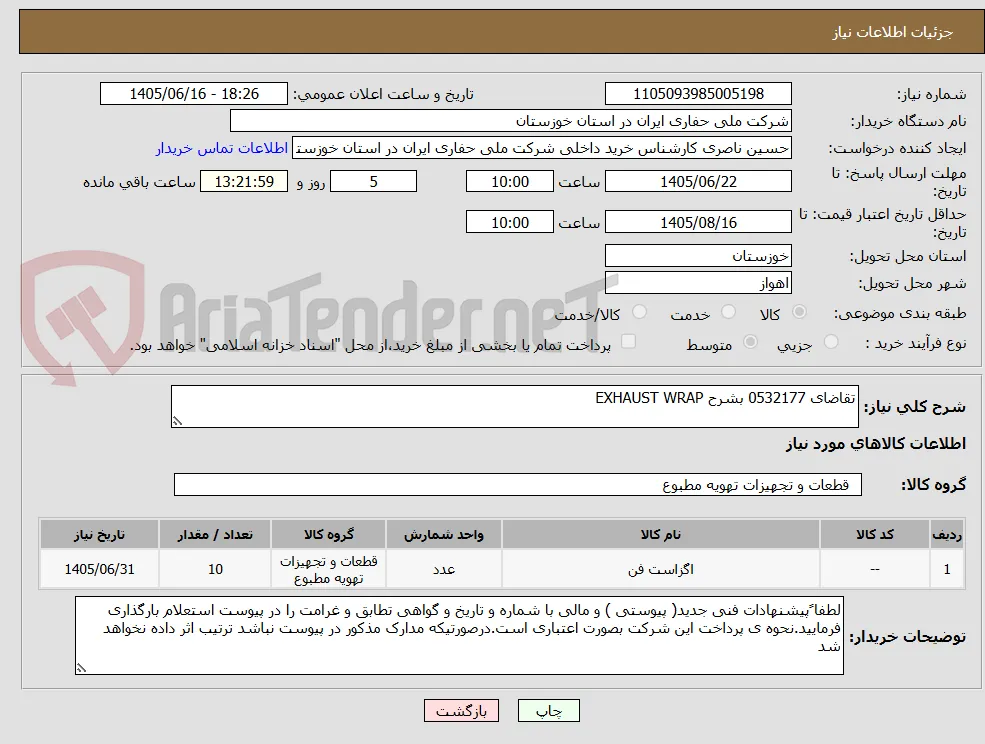
Task: Select the کالا/خدمت radio button
Action: tap(639, 312)
